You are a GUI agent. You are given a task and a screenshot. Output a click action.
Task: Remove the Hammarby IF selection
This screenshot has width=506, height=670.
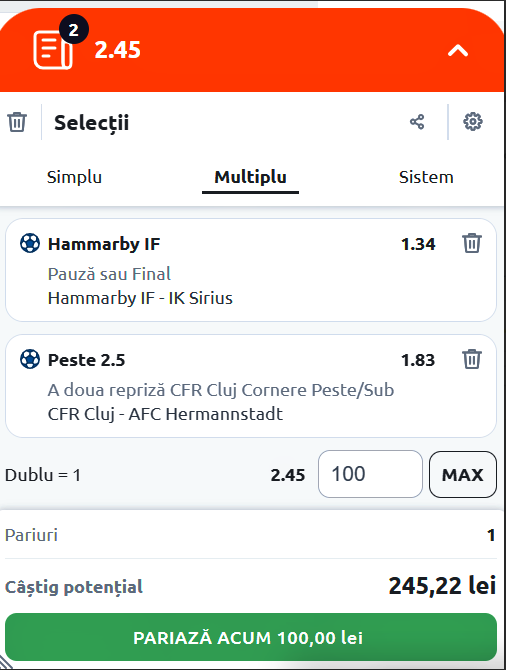click(x=472, y=243)
